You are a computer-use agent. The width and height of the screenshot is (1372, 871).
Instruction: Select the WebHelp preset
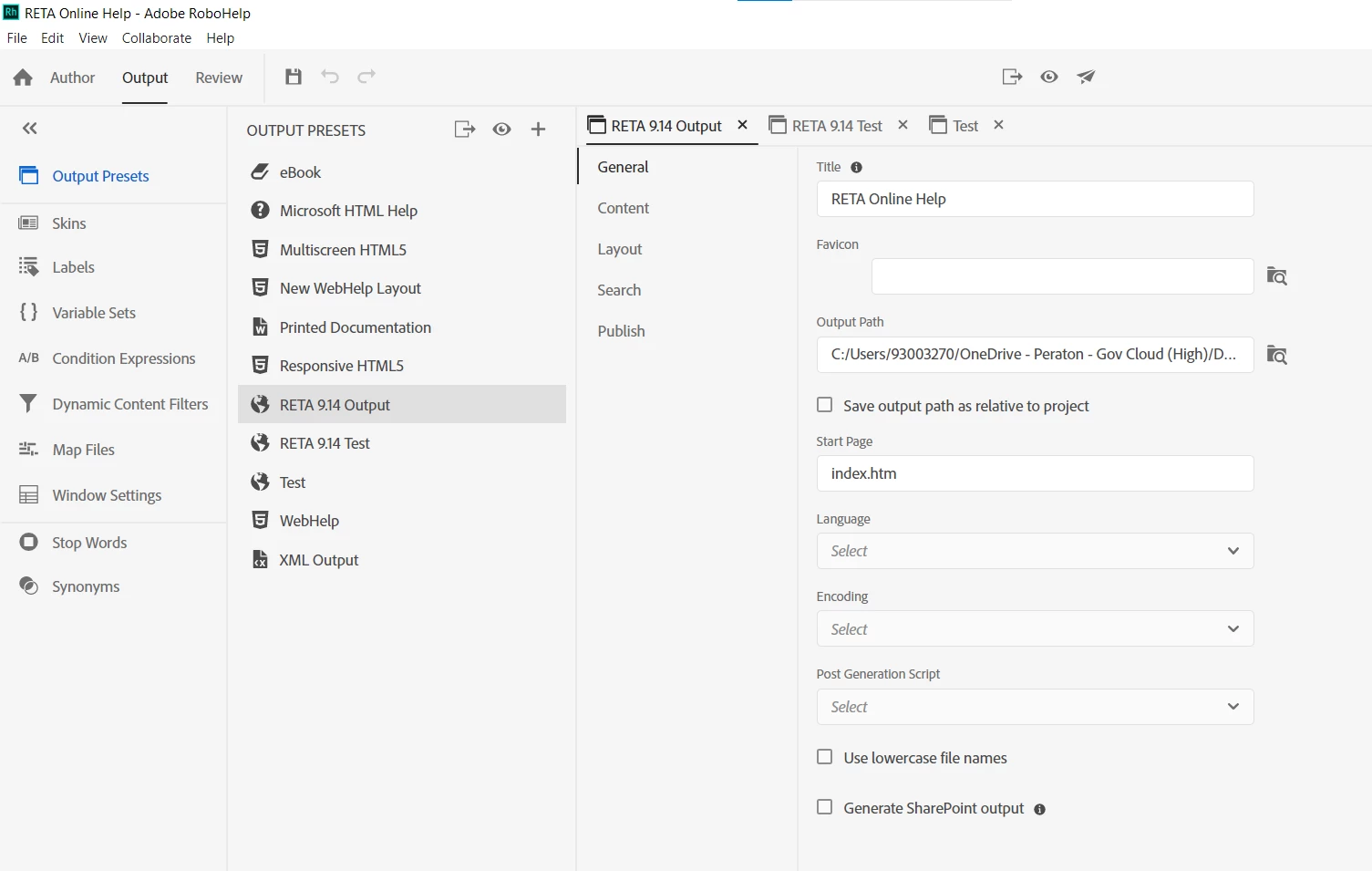point(402,521)
